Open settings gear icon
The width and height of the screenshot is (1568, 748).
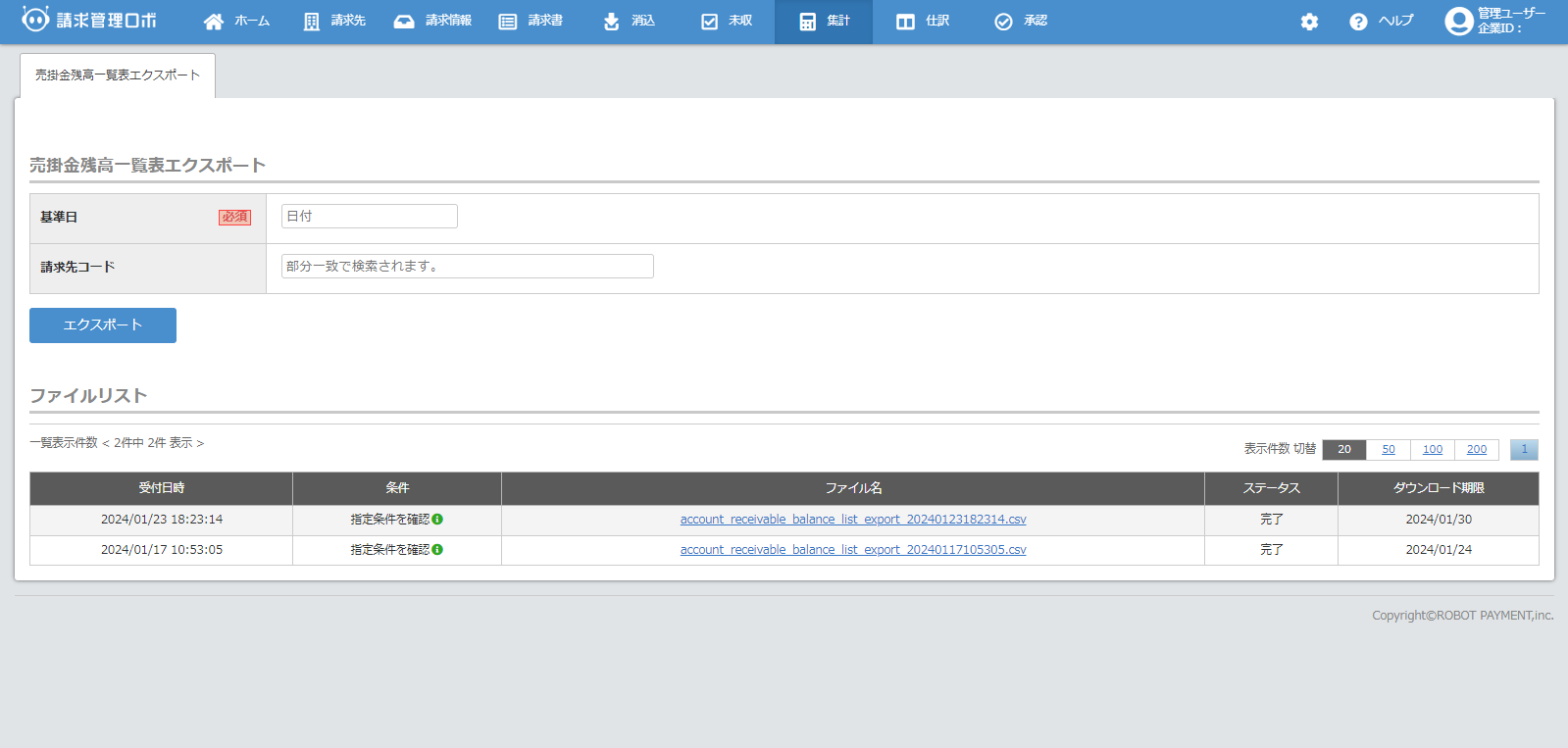pyautogui.click(x=1309, y=22)
